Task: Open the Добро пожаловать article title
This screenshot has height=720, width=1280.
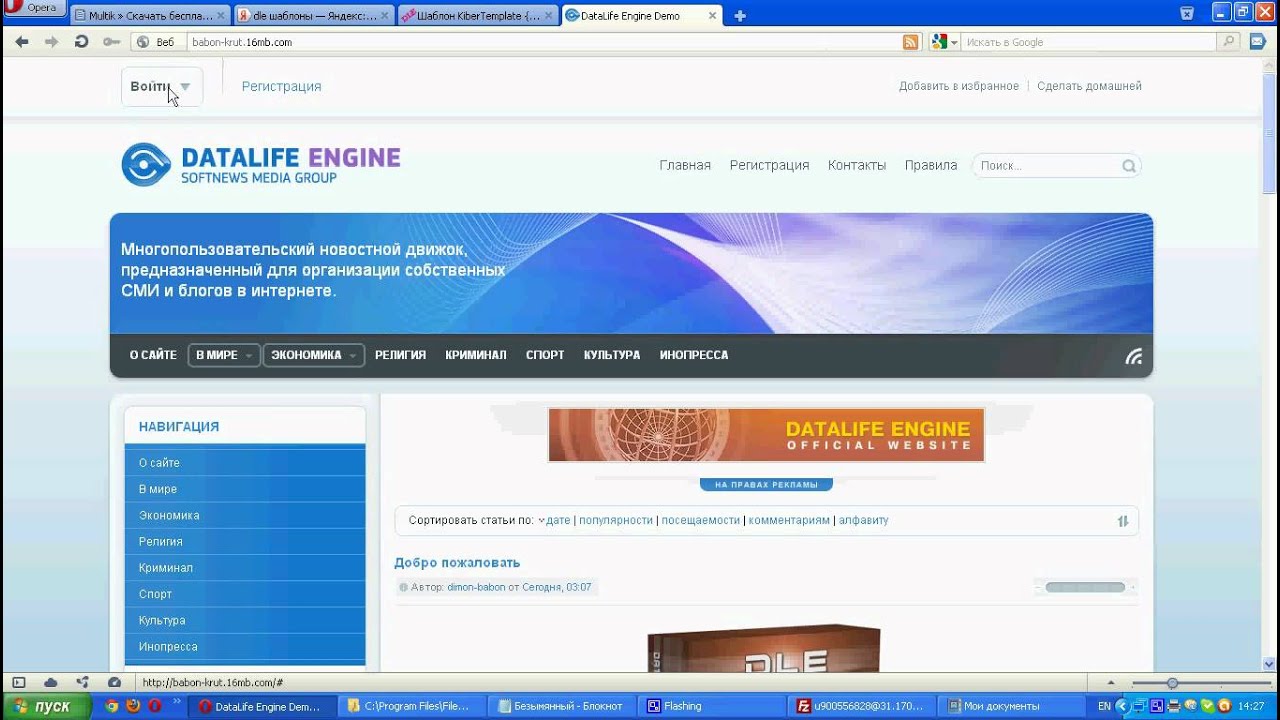Action: (x=457, y=563)
